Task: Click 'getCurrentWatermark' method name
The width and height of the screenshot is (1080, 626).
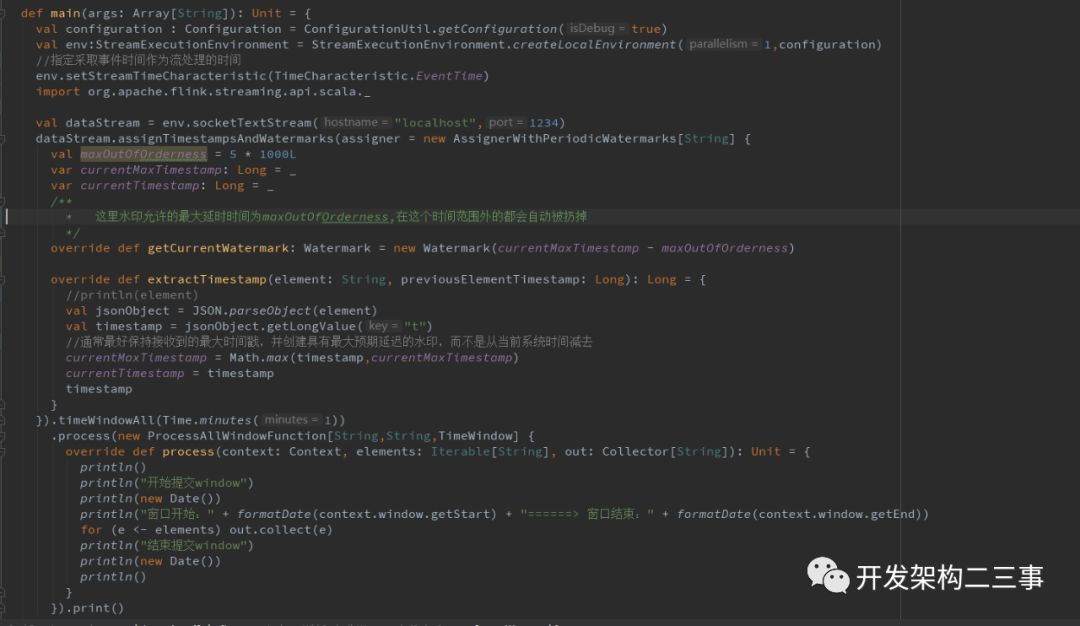Action: tap(218, 248)
